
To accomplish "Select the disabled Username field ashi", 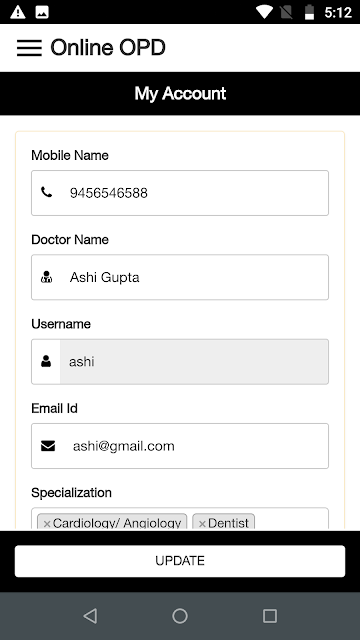I will point(180,361).
